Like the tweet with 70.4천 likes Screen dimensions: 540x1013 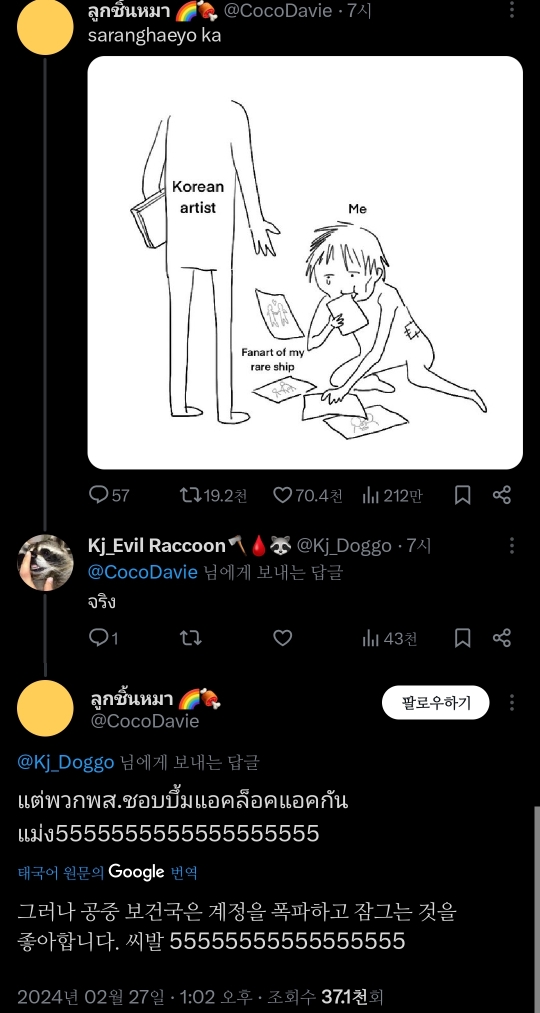(x=307, y=496)
